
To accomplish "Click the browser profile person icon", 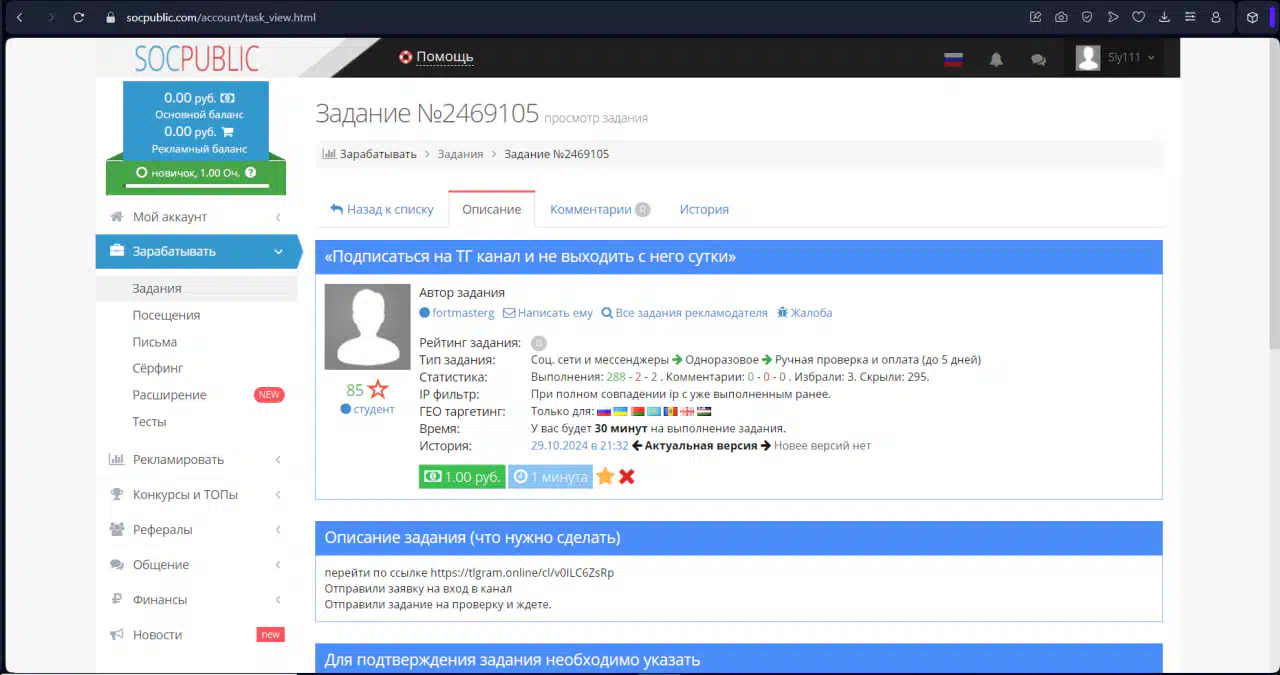I will click(1216, 17).
